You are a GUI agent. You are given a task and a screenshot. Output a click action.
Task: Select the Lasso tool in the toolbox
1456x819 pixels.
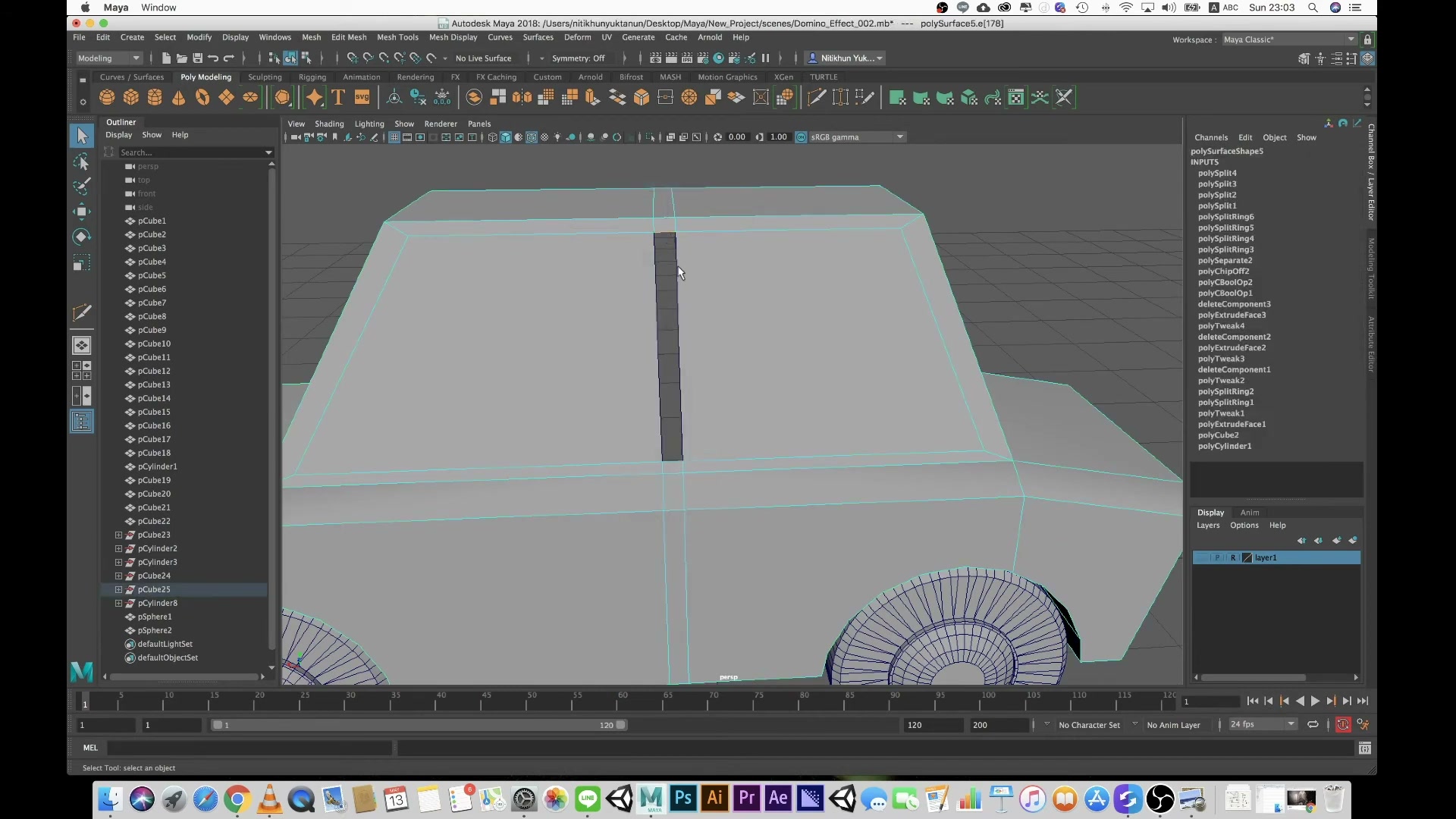tap(82, 162)
